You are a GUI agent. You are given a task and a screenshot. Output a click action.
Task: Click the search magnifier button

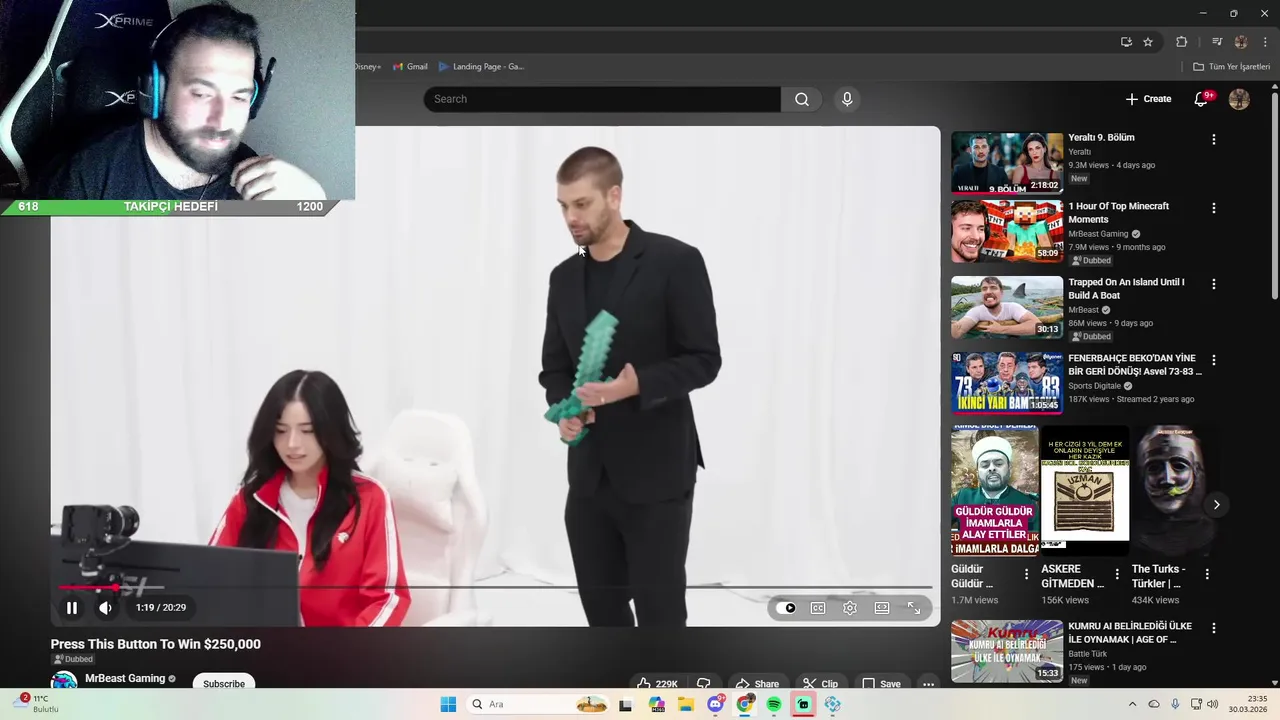point(802,99)
